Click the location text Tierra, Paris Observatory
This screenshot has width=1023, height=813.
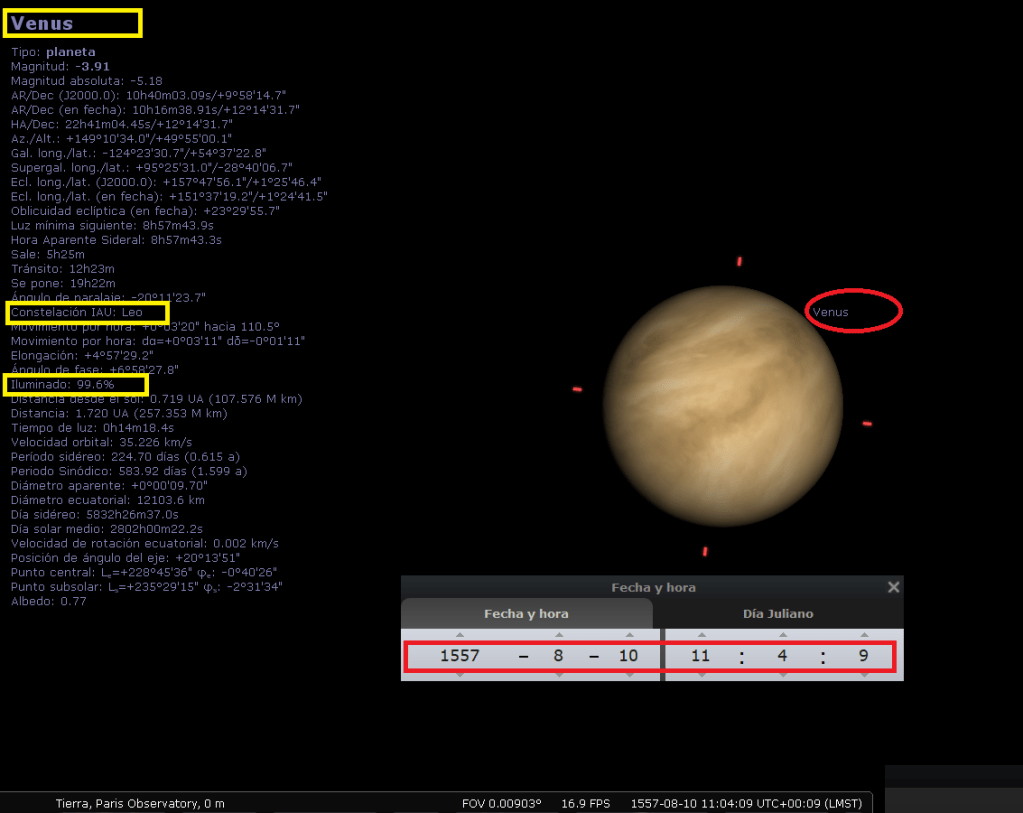[x=140, y=803]
